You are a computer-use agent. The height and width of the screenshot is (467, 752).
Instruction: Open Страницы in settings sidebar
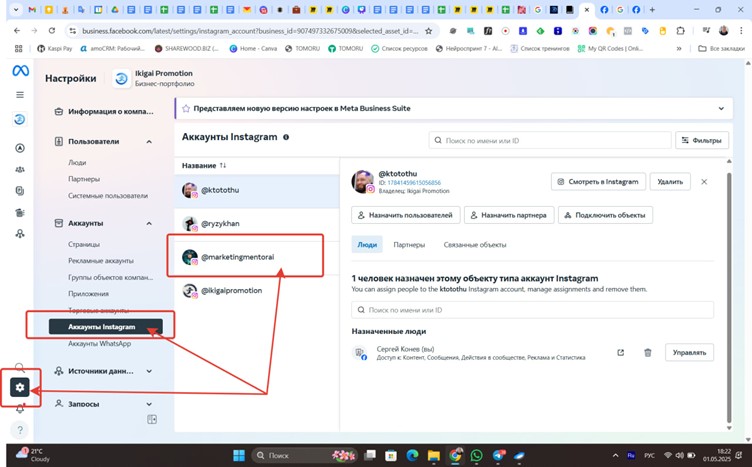pyautogui.click(x=84, y=244)
